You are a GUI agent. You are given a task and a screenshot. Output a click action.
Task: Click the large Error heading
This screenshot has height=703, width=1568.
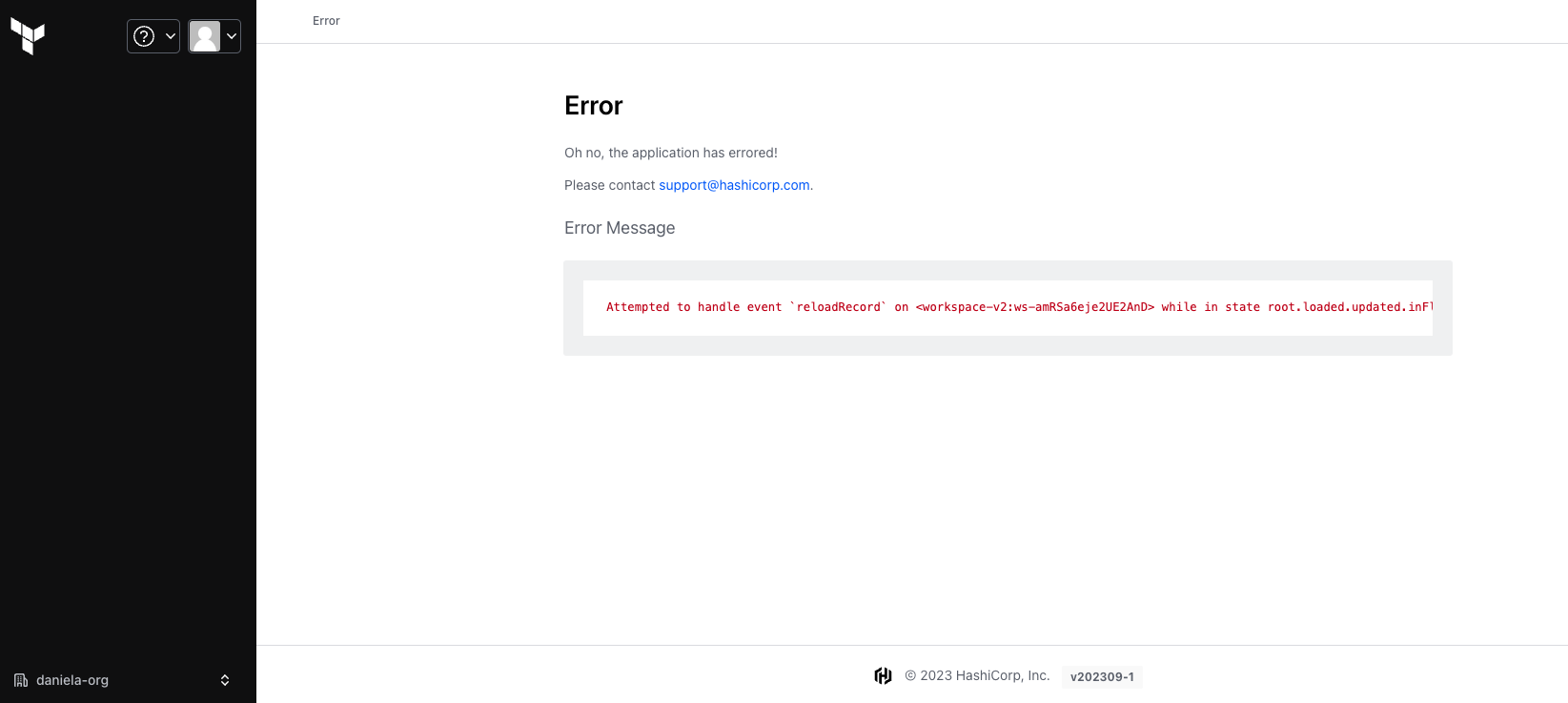coord(593,106)
